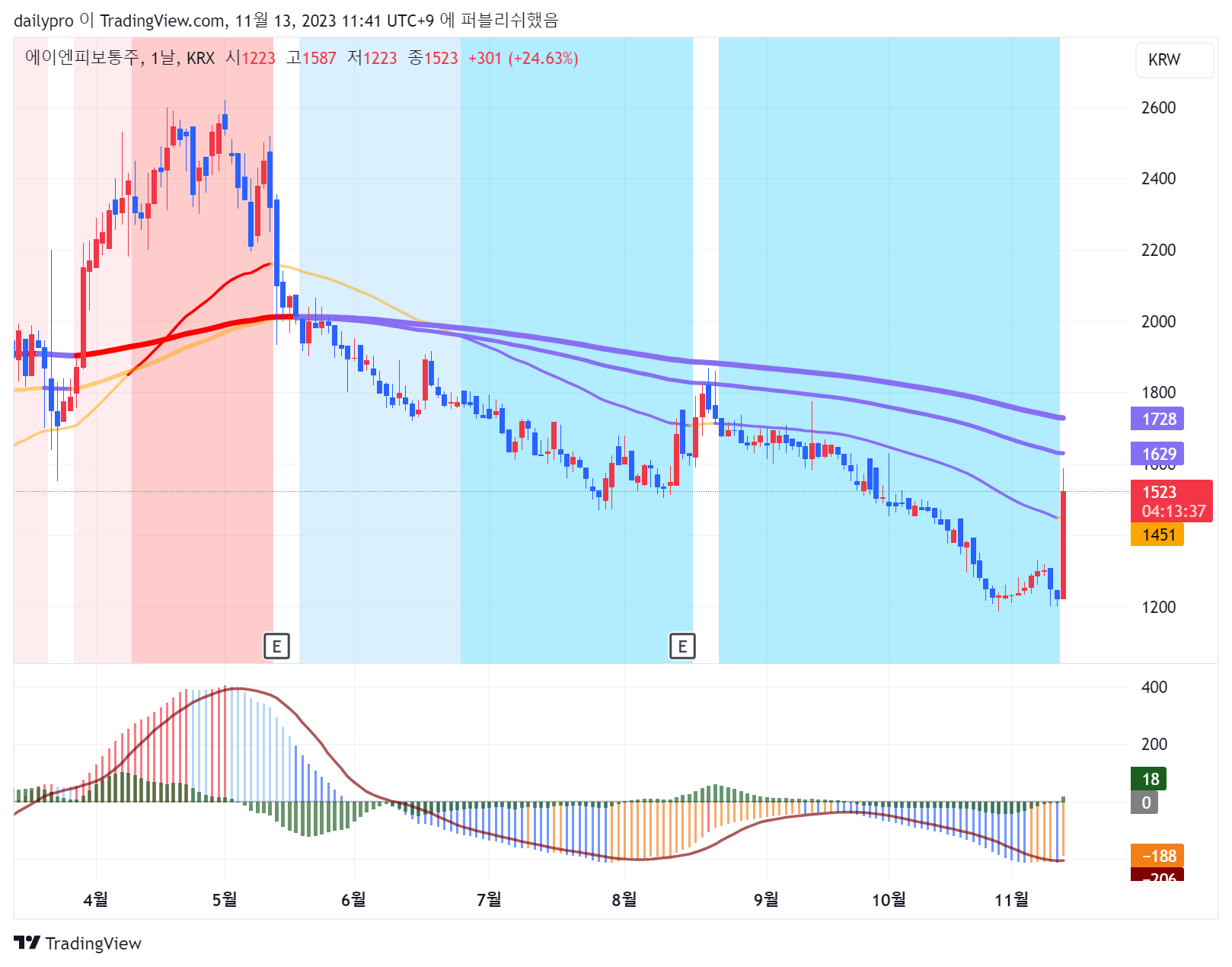Click the 400 indicator axis label
Viewport: 1232px width, 967px height.
[x=1154, y=688]
